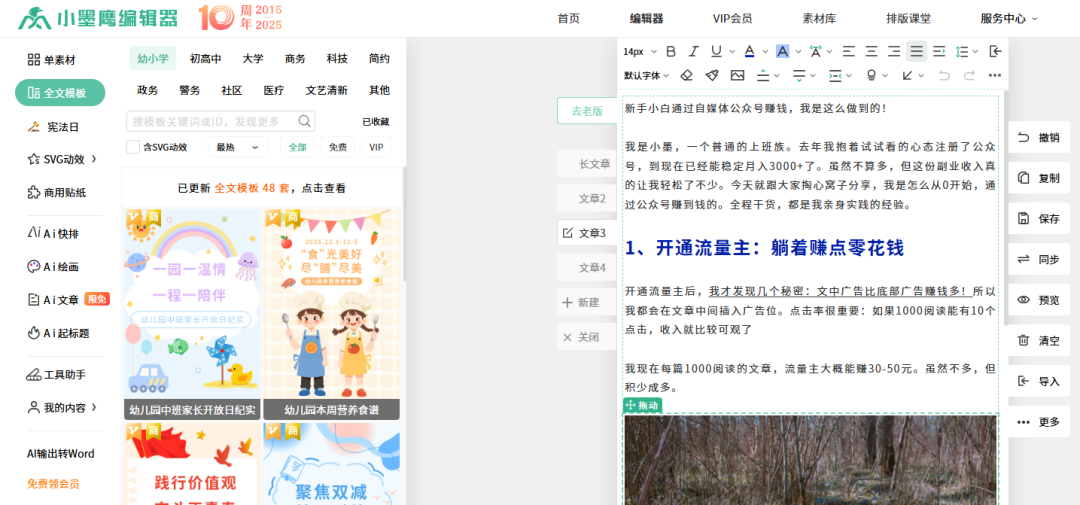
Task: Open the 最热 sort dropdown
Action: (x=238, y=147)
